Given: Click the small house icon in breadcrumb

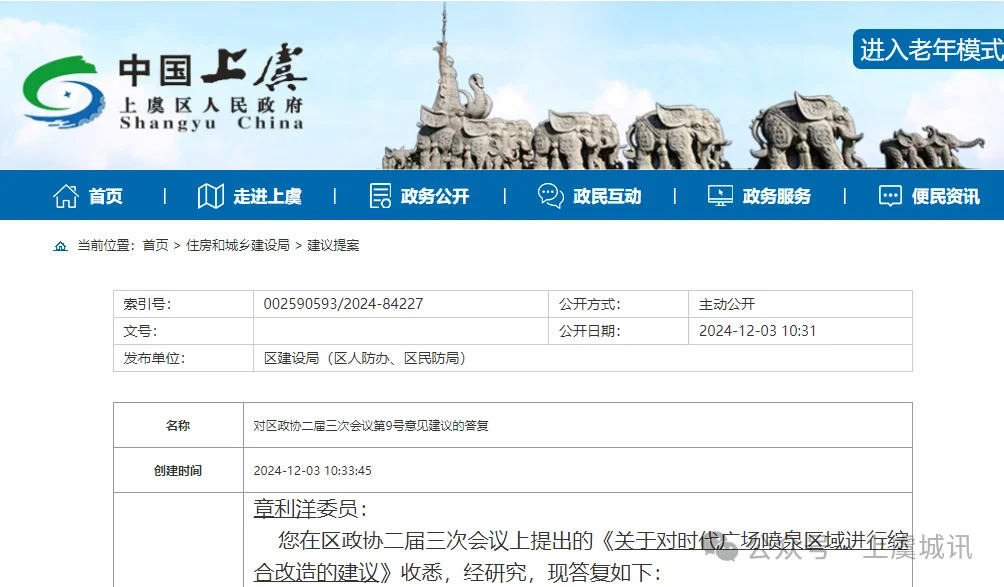Looking at the screenshot, I should [60, 246].
